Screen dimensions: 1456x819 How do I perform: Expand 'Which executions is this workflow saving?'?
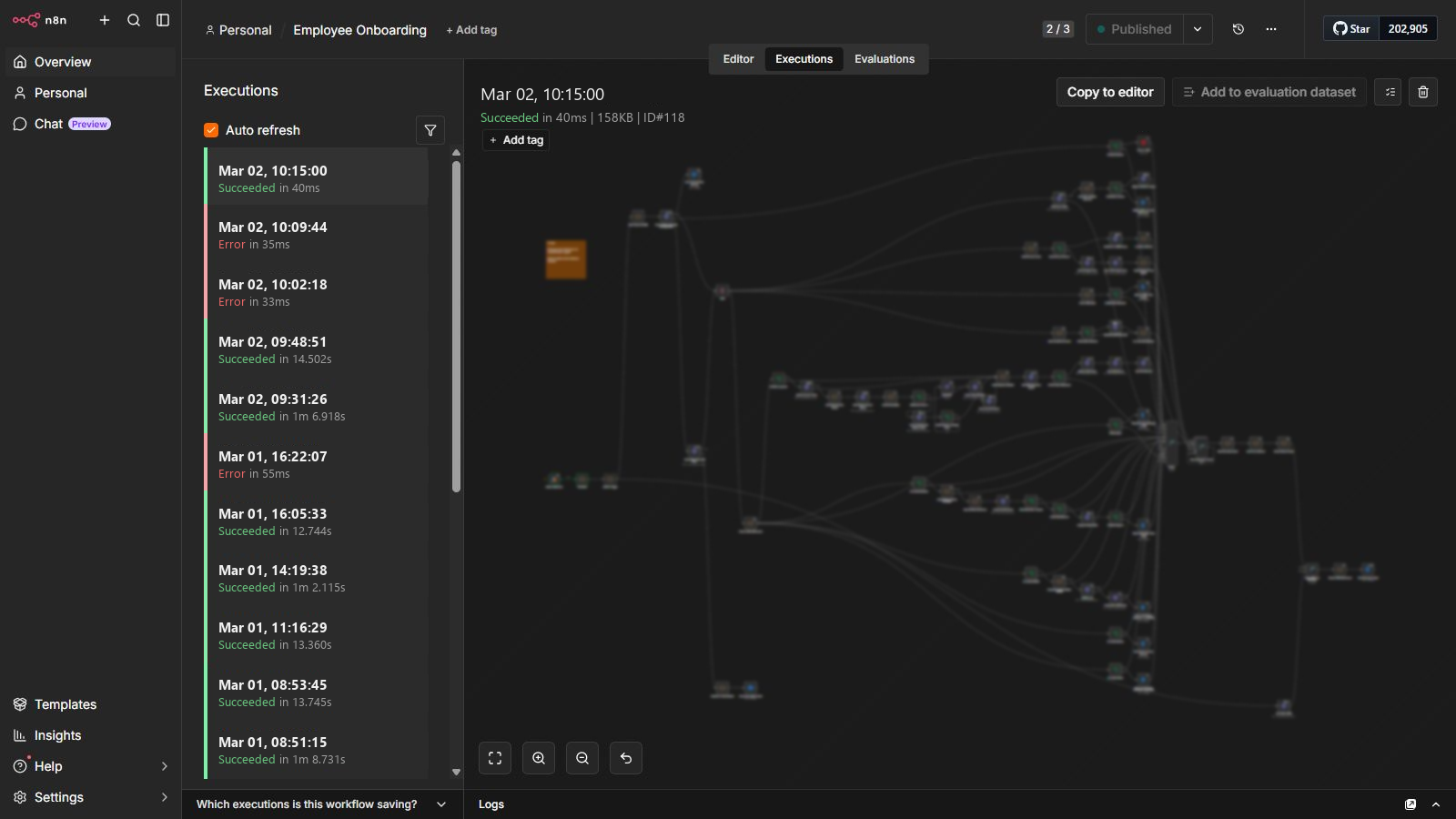point(322,804)
